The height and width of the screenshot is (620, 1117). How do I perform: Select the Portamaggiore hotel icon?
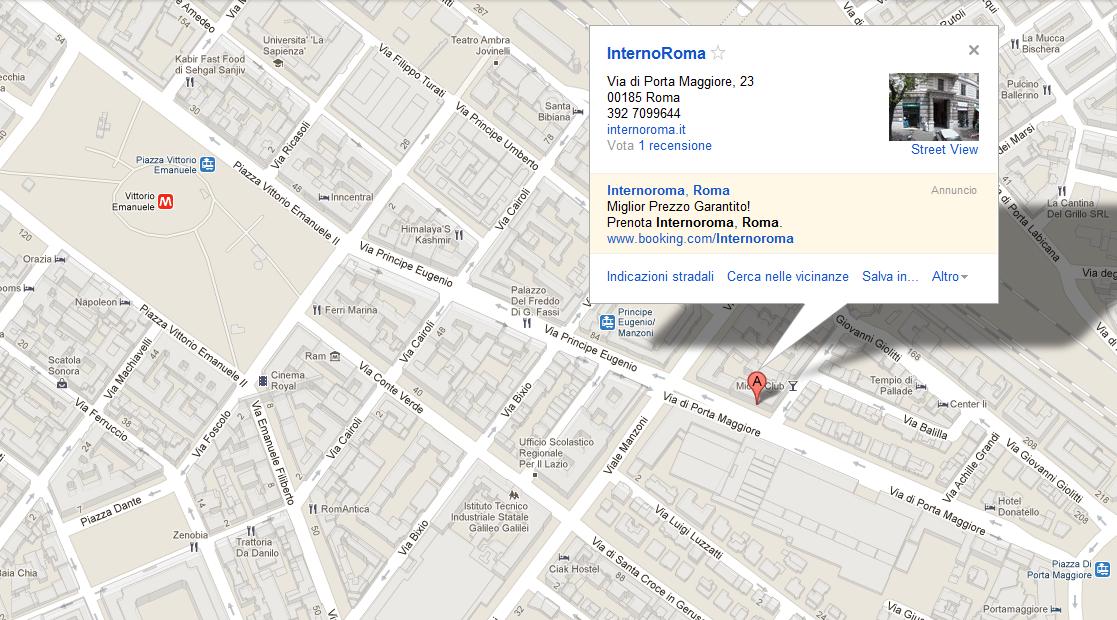pyautogui.click(x=1056, y=609)
